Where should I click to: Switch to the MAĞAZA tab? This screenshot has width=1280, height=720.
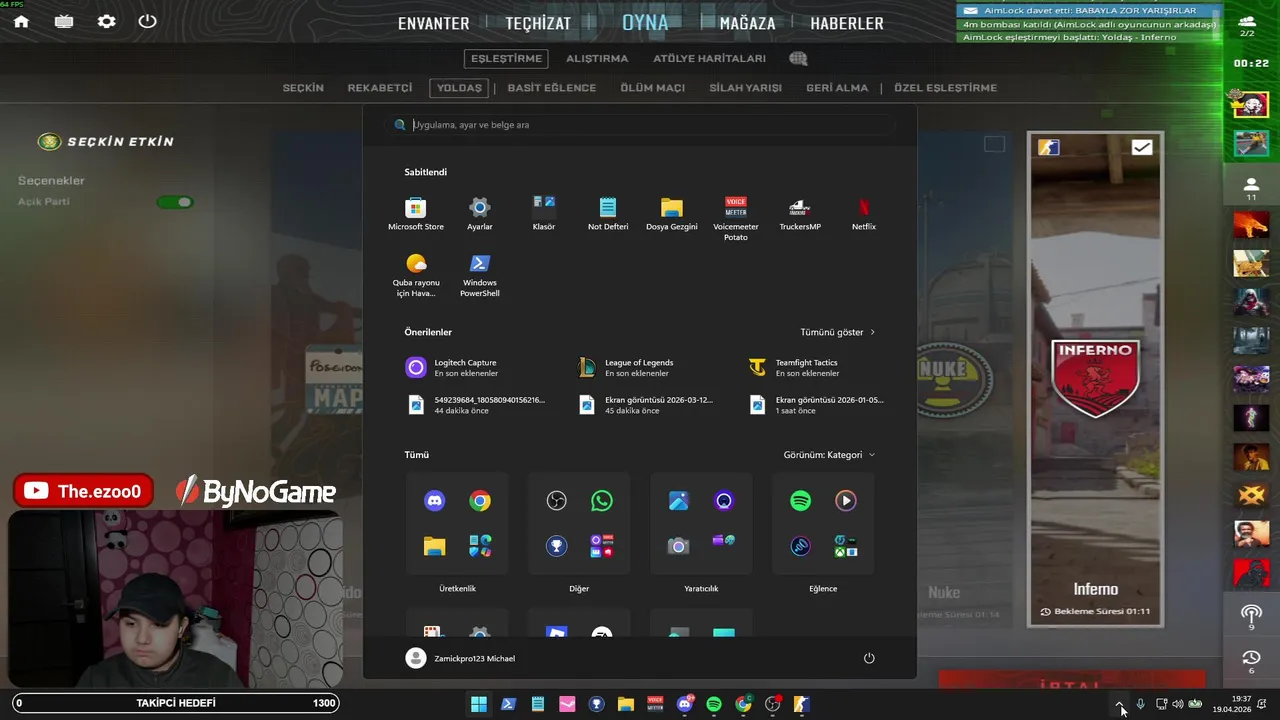(747, 23)
